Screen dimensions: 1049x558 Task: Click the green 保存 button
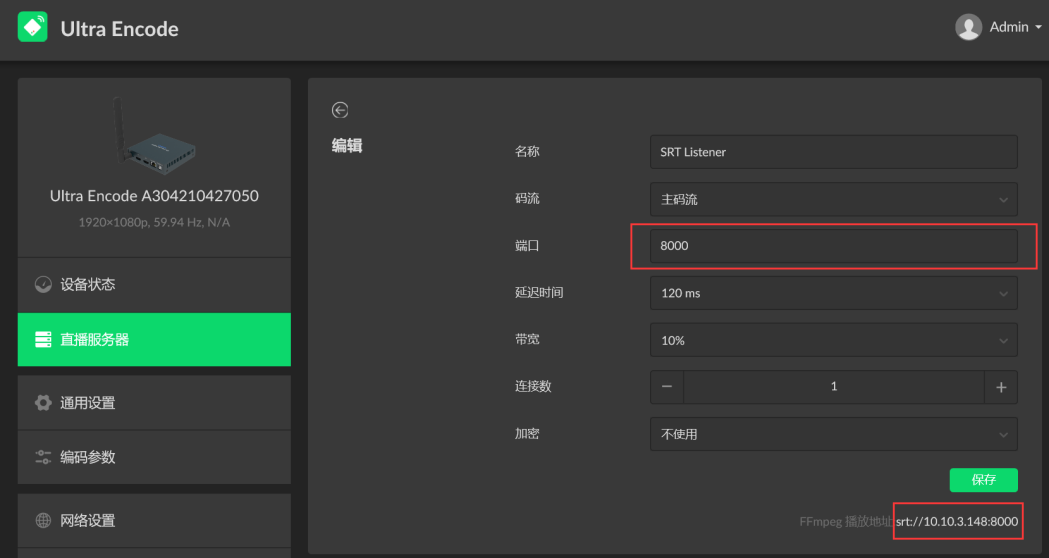point(983,480)
